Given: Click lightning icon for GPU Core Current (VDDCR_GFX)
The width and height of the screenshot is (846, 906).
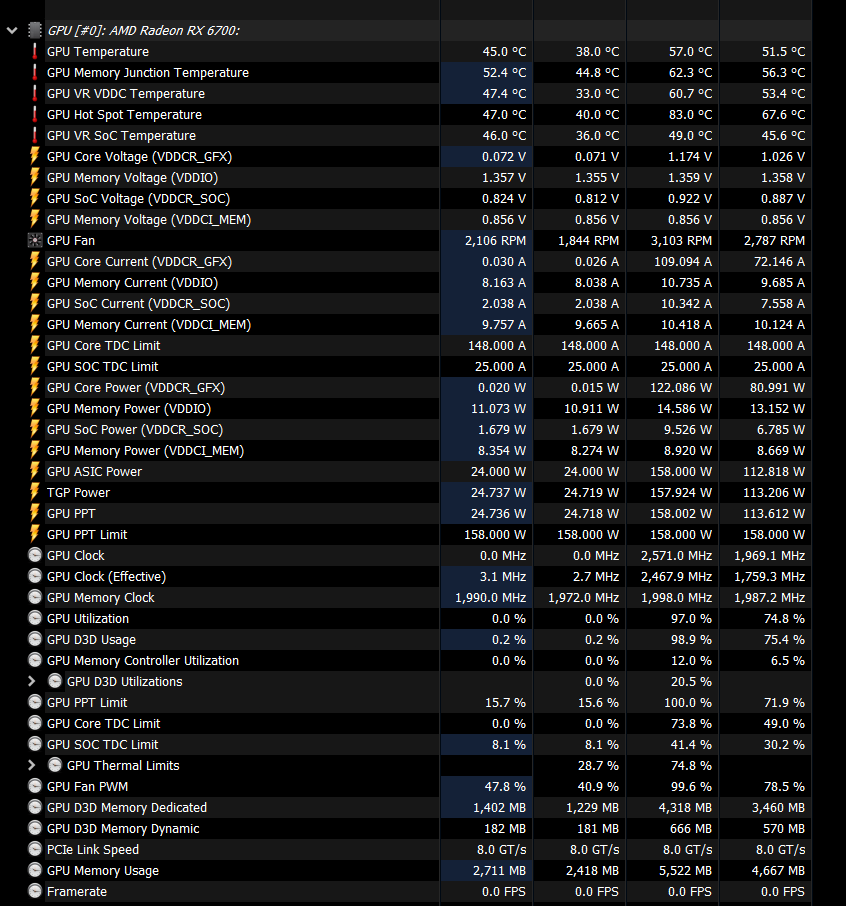Looking at the screenshot, I should tap(35, 261).
